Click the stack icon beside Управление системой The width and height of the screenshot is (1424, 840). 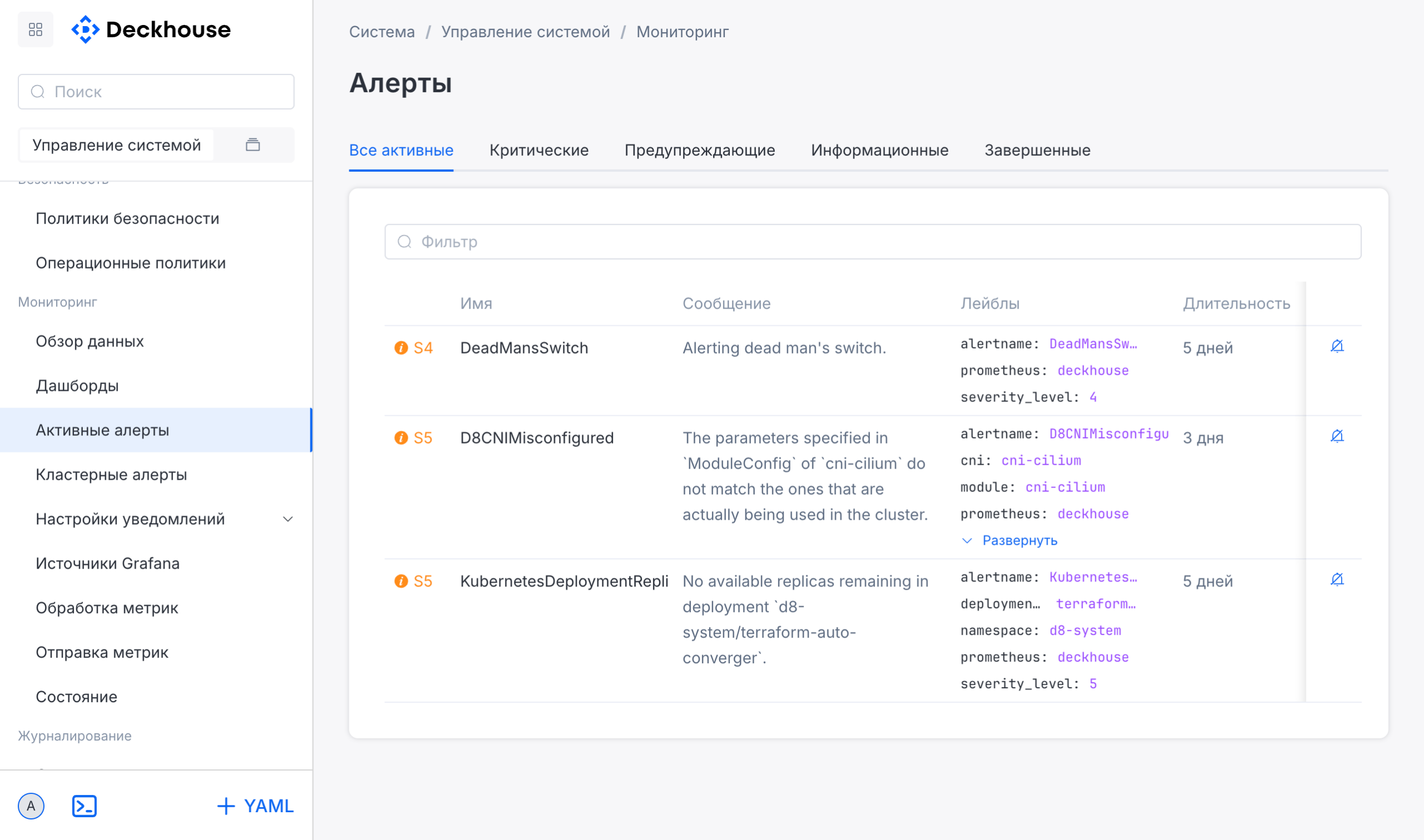pyautogui.click(x=253, y=145)
